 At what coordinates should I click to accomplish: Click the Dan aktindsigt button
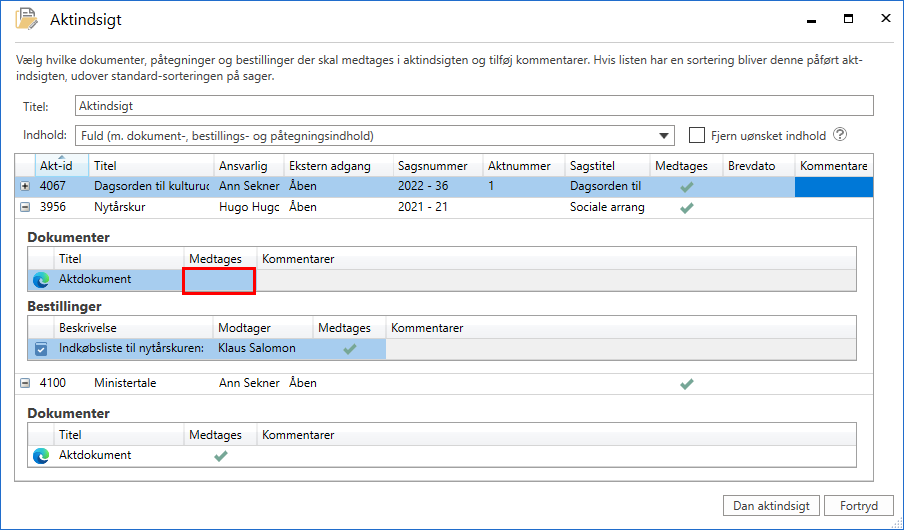click(x=771, y=506)
